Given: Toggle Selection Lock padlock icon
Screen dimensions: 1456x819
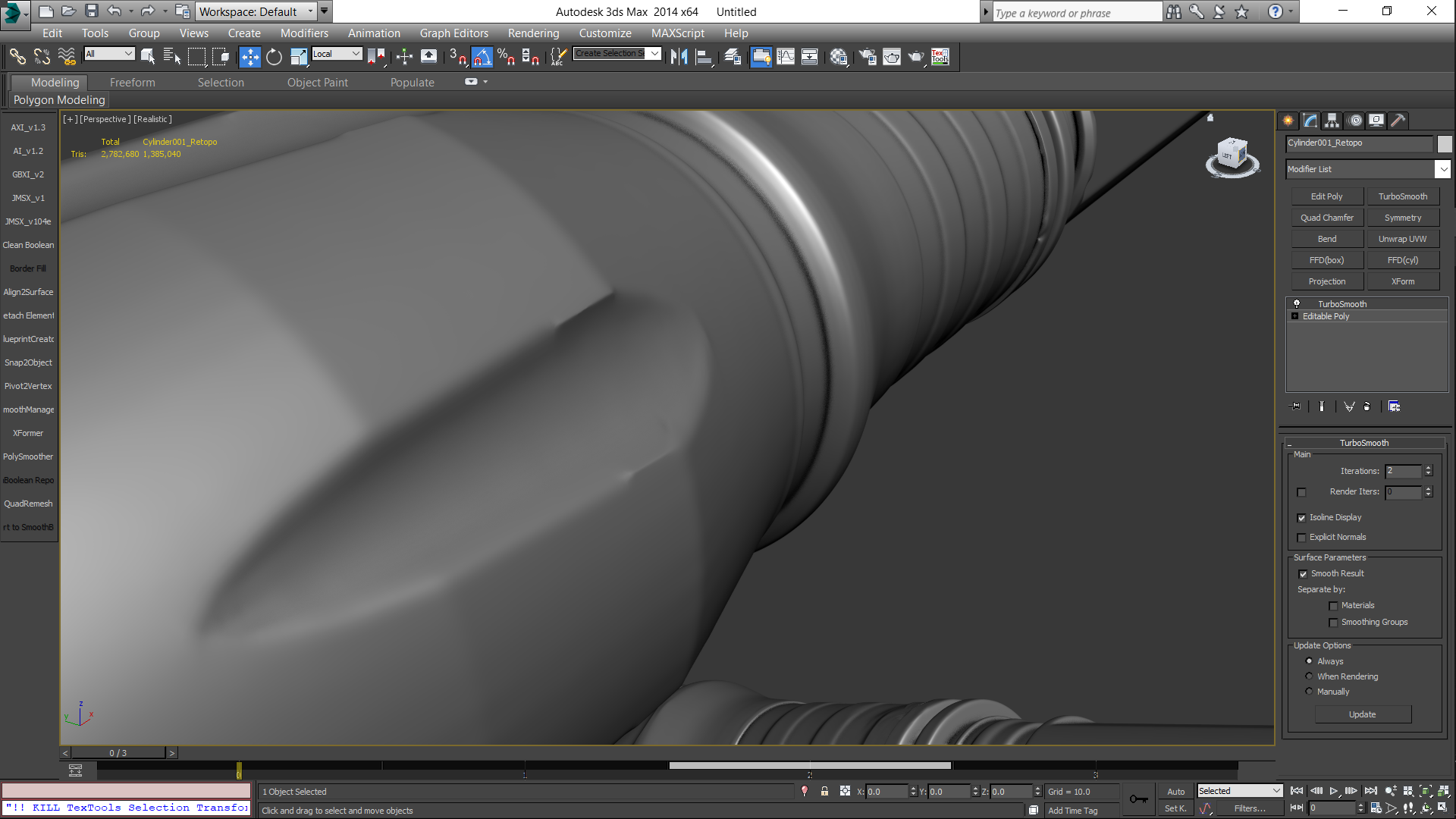Looking at the screenshot, I should tap(824, 792).
